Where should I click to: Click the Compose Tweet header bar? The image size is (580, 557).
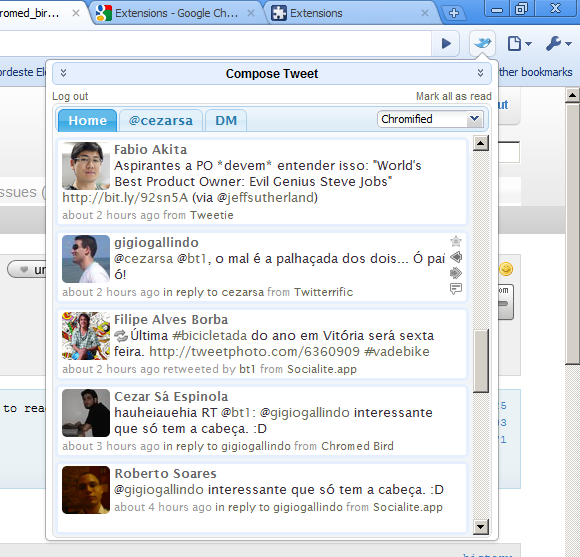click(x=272, y=73)
